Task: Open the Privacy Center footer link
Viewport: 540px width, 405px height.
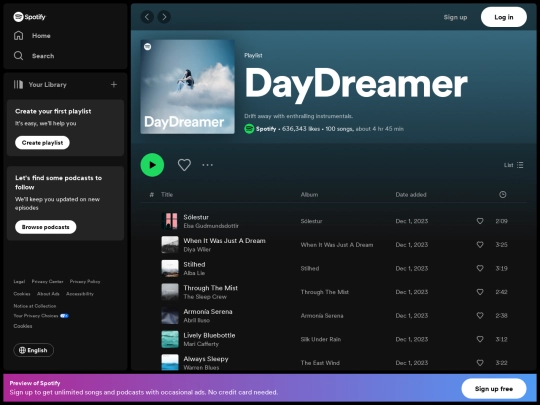Action: pos(48,281)
